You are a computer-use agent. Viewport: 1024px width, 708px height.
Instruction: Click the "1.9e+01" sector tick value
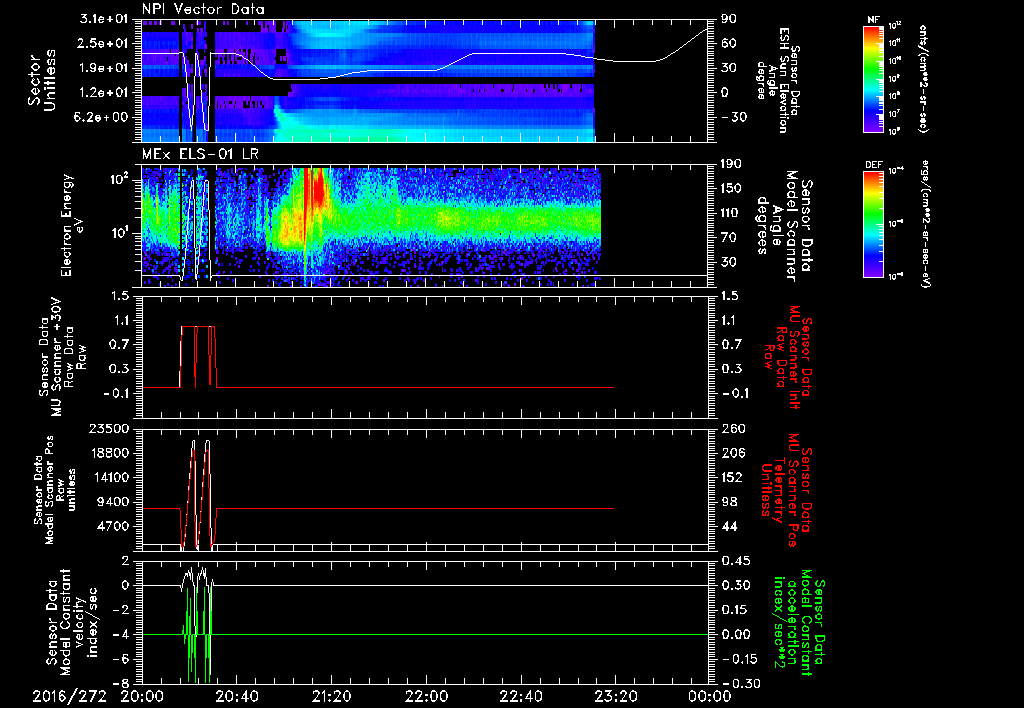click(x=104, y=68)
